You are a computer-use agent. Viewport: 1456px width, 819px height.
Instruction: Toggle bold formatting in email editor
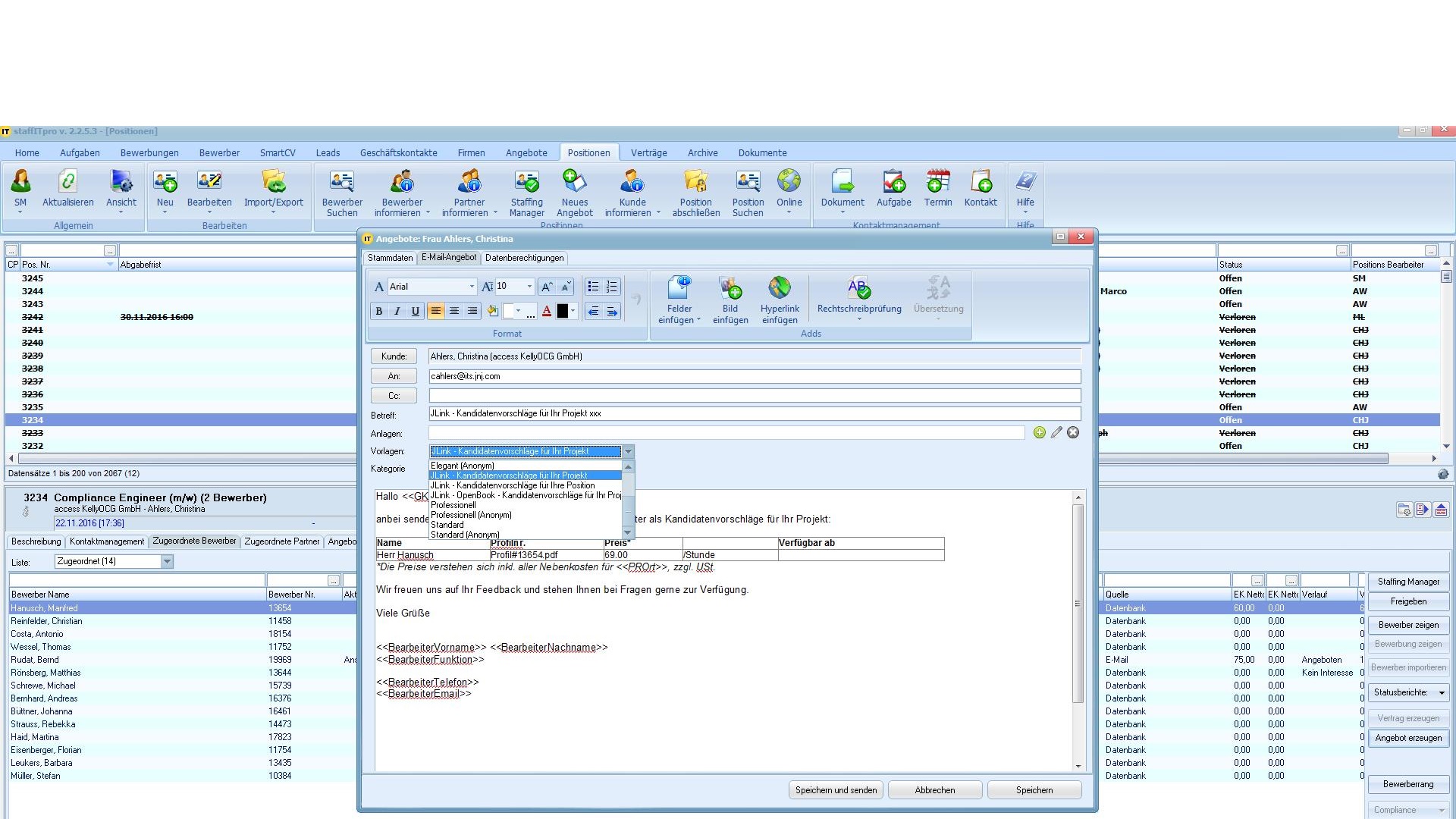click(x=378, y=311)
